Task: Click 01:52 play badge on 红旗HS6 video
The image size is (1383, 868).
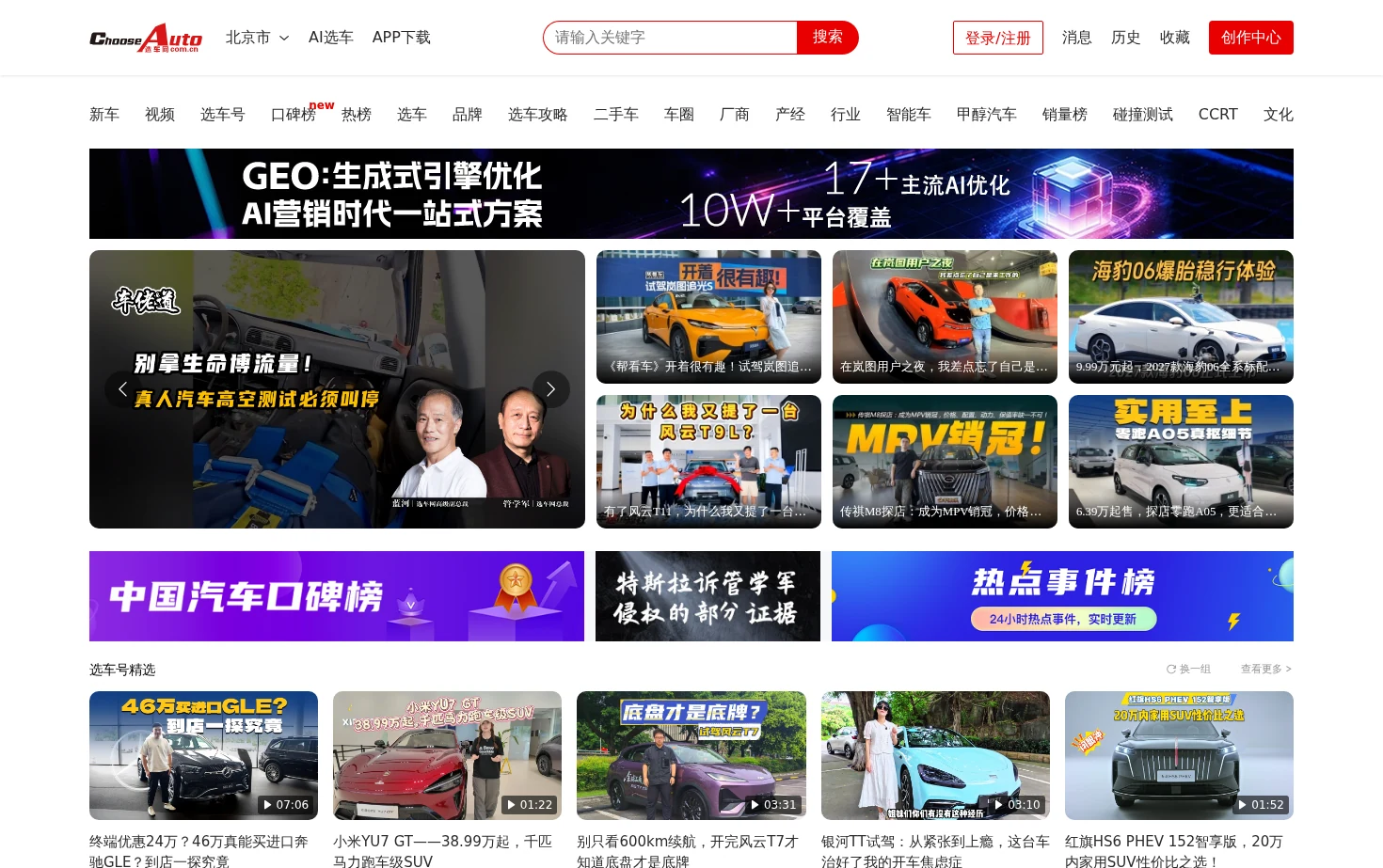Action: point(1261,805)
